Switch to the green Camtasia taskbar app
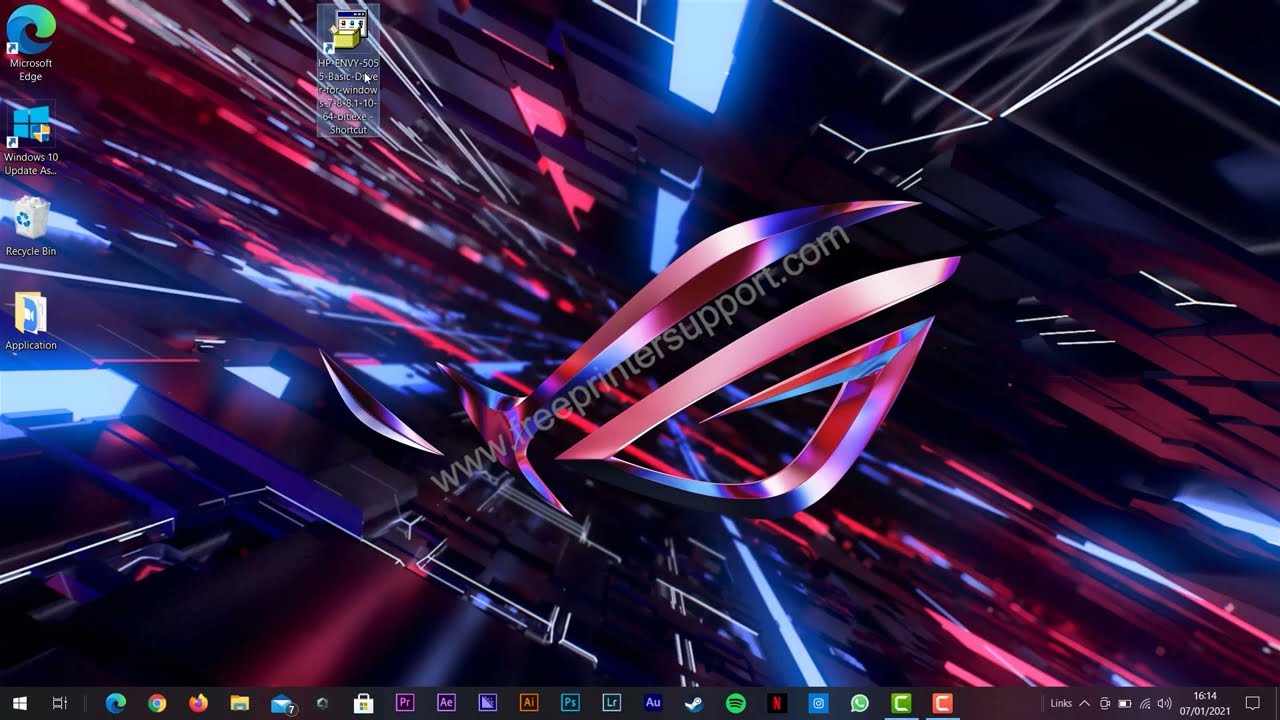1280x720 pixels. [x=901, y=703]
